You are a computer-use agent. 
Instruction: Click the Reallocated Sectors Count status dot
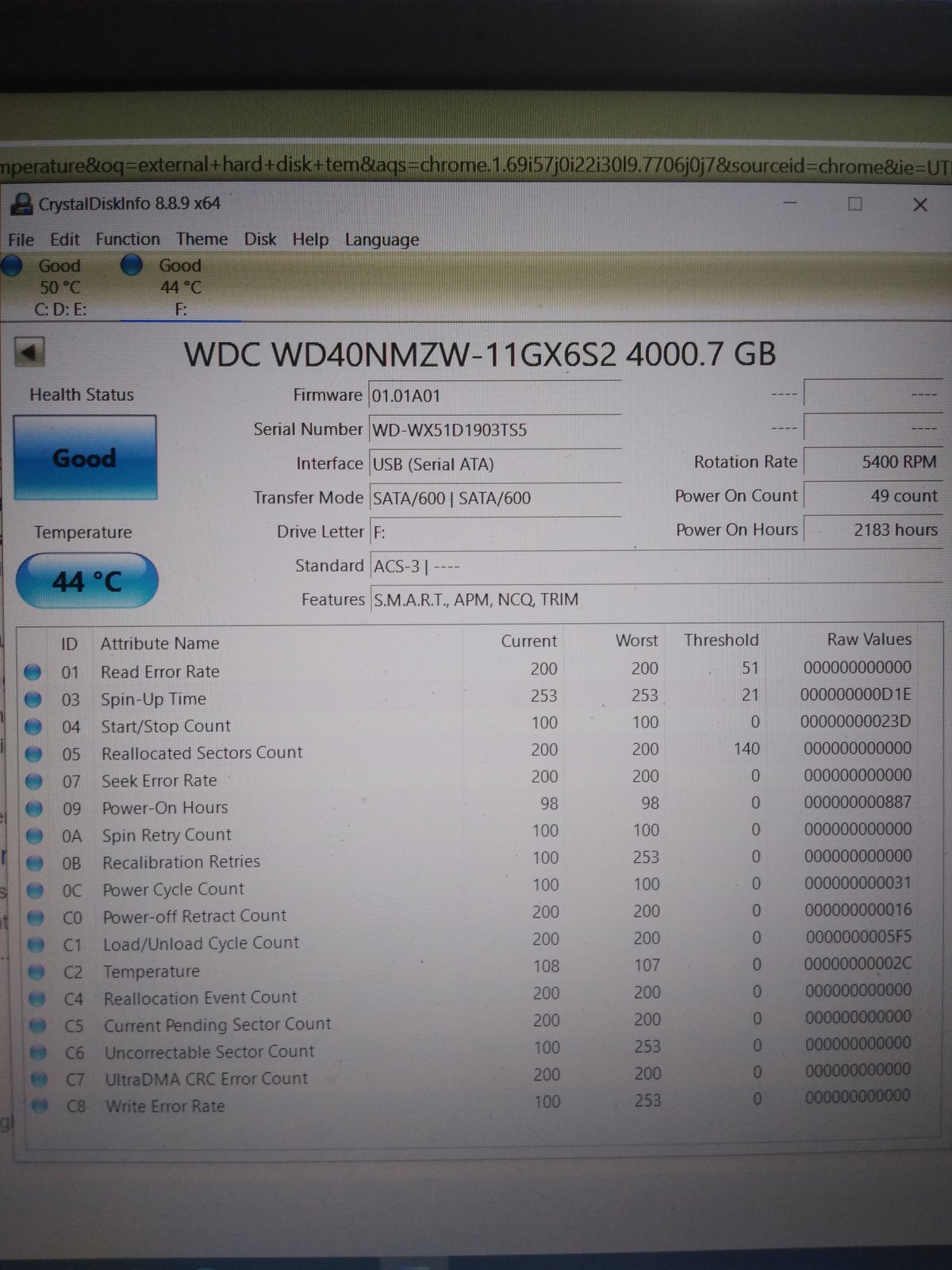tap(33, 753)
